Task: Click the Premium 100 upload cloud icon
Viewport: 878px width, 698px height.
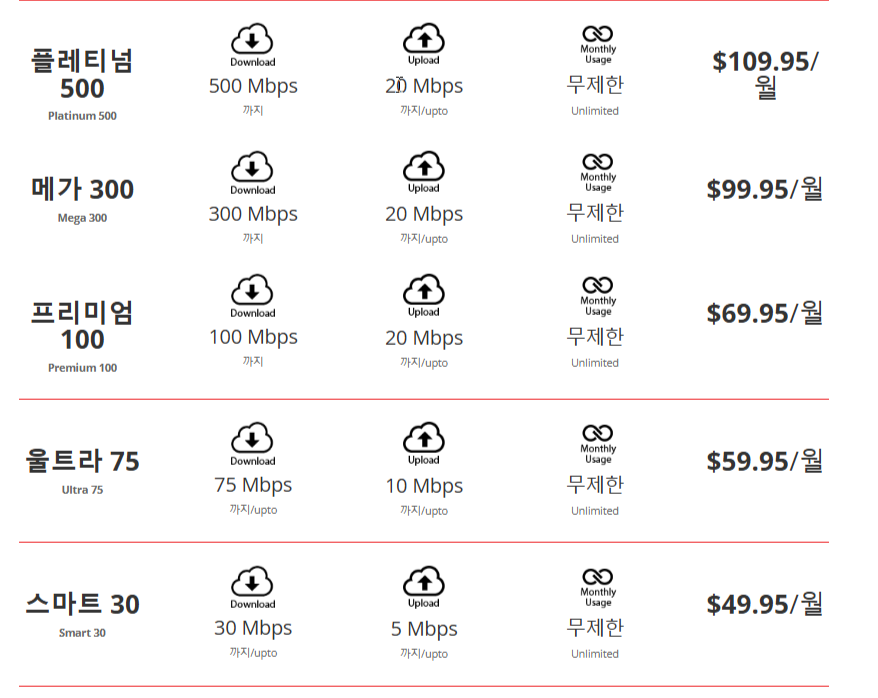Action: pyautogui.click(x=424, y=289)
